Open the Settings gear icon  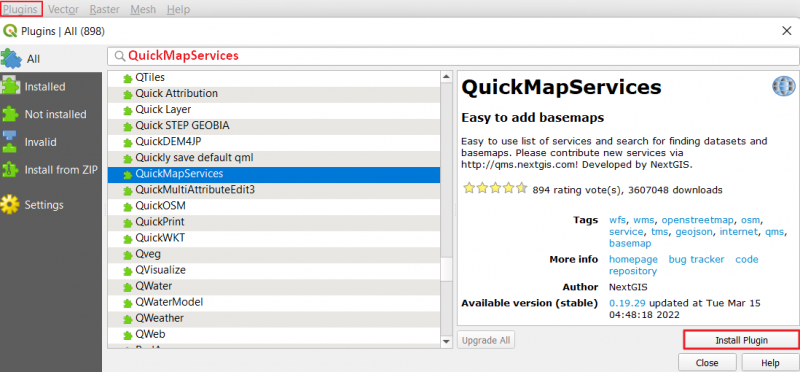coord(10,205)
